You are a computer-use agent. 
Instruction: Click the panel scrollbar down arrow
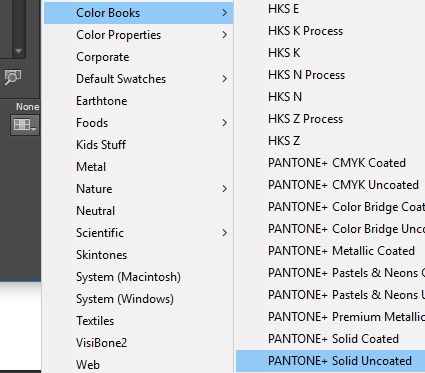[x=19, y=51]
